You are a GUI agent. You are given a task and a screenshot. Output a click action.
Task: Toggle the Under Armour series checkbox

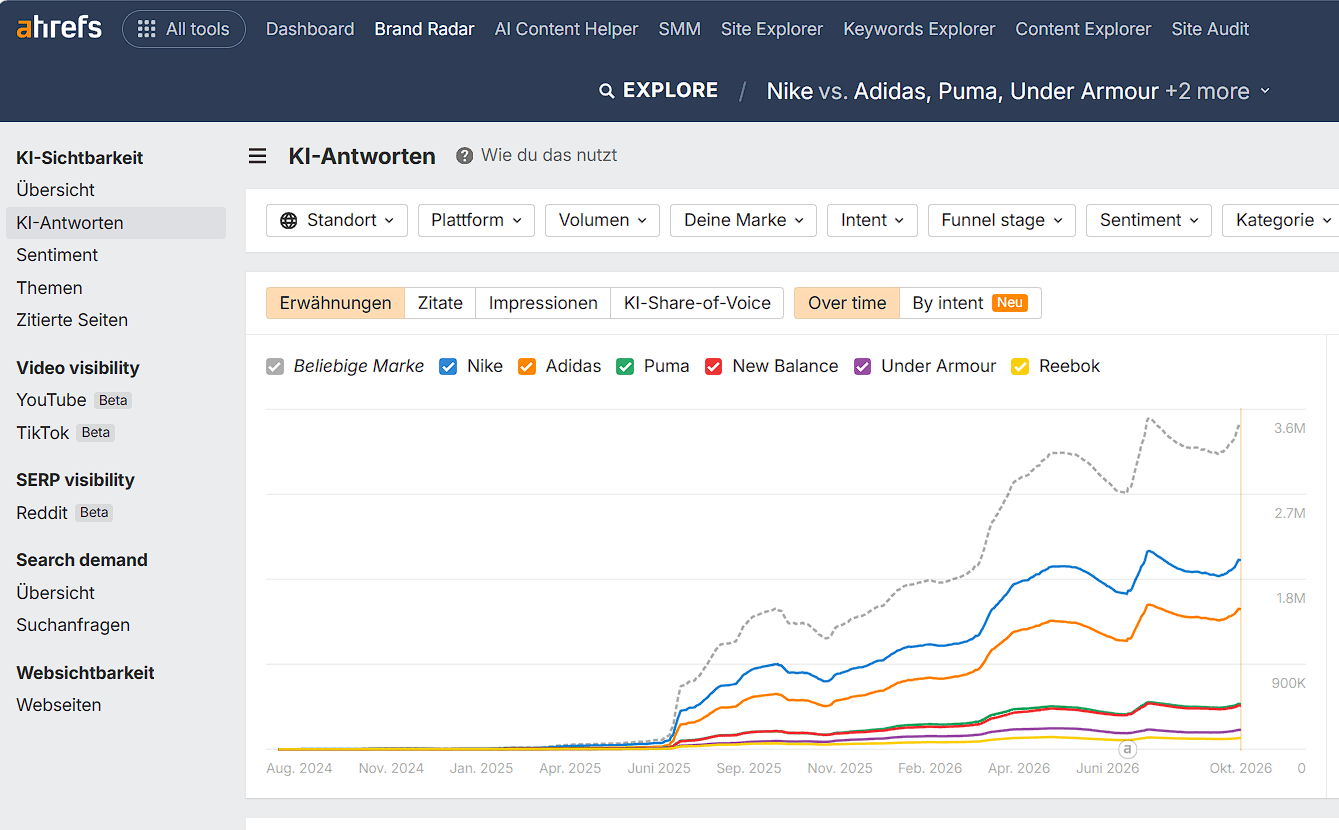pos(862,367)
